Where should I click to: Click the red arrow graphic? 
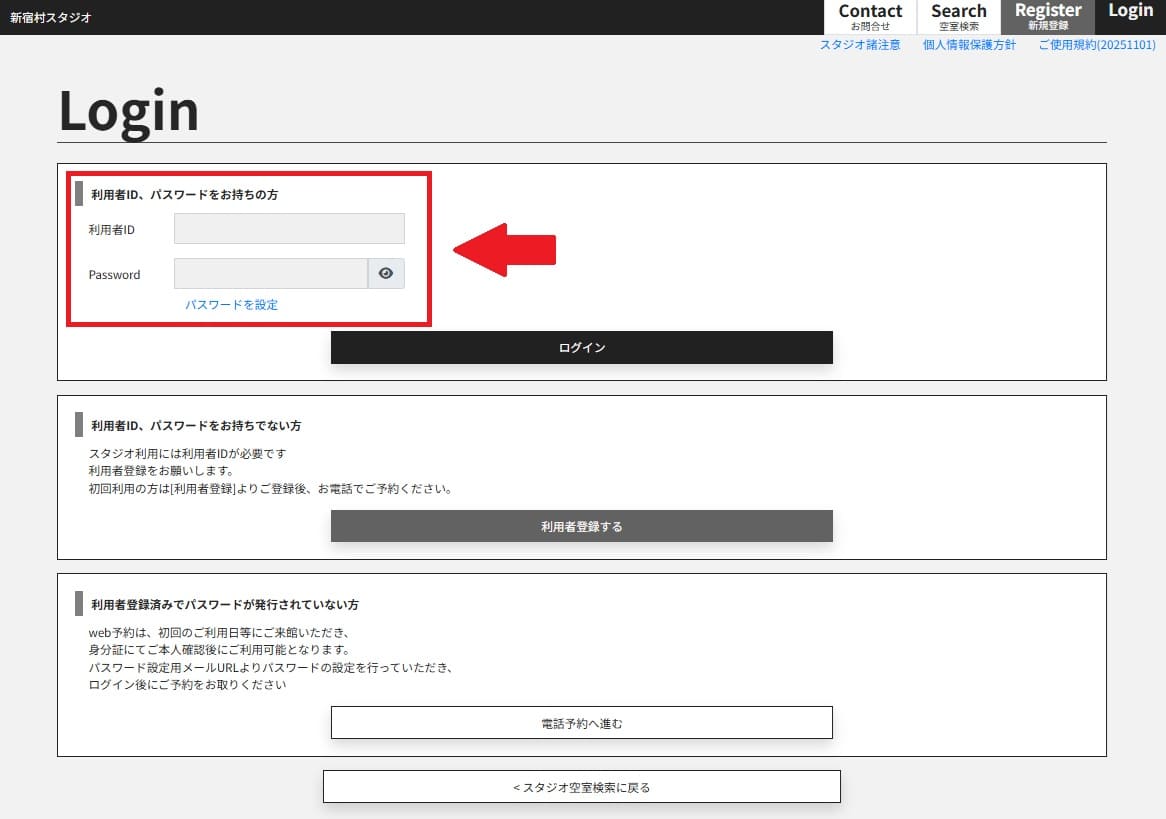505,250
